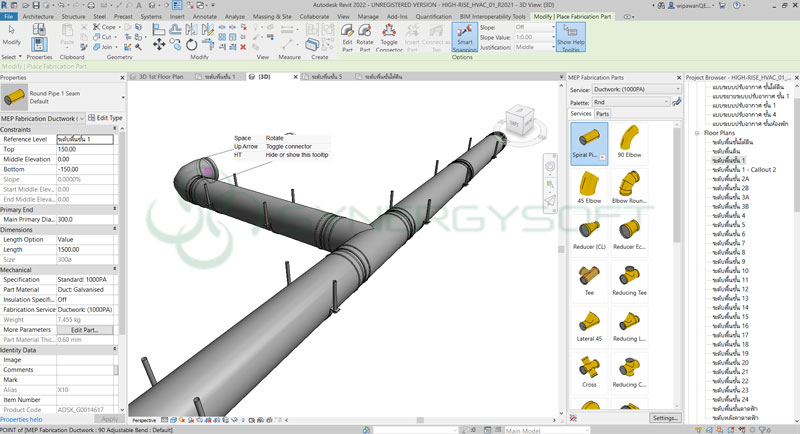Select the Cross fitting part
The width and height of the screenshot is (800, 434).
pos(589,367)
